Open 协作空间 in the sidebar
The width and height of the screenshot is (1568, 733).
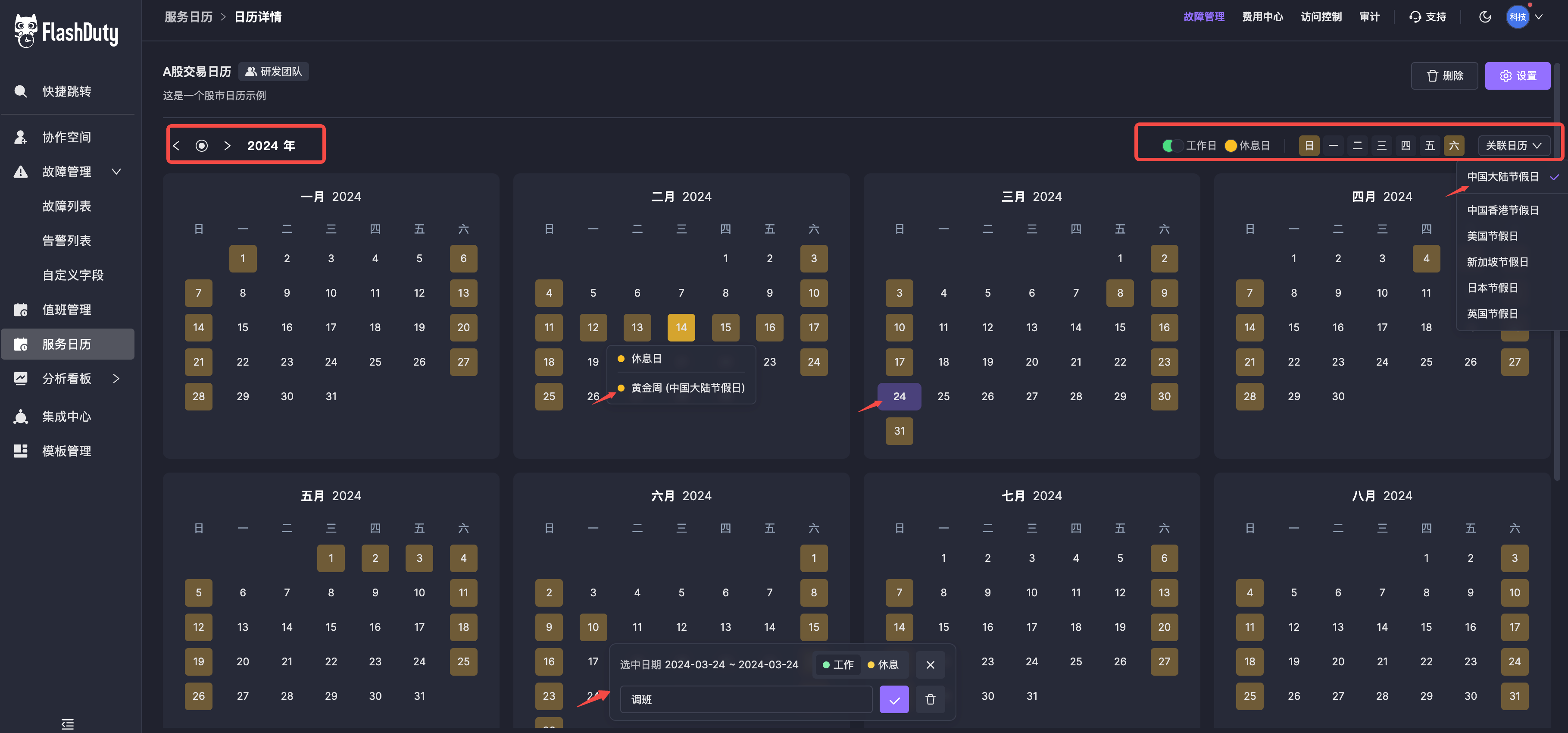point(67,137)
